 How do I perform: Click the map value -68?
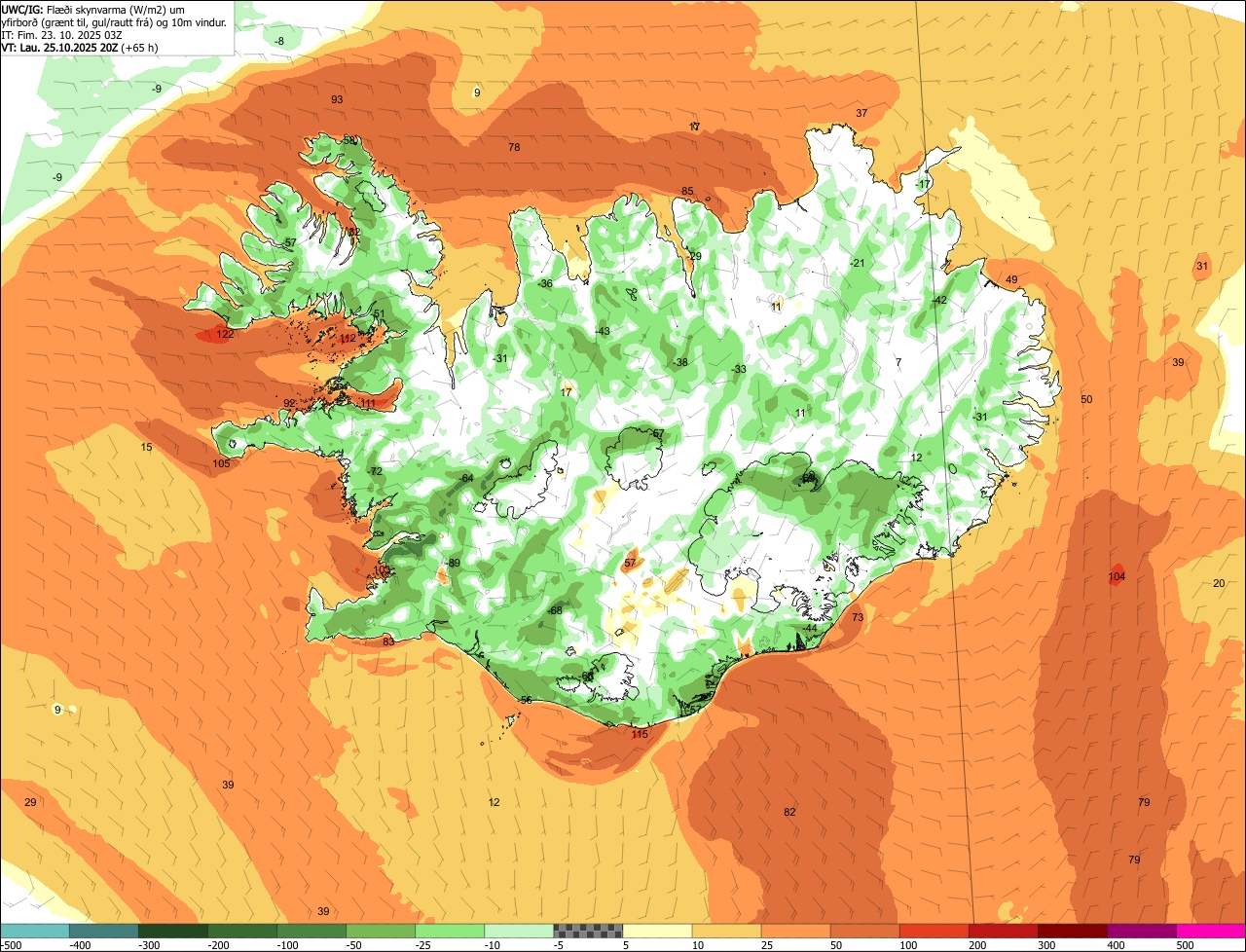[x=555, y=610]
